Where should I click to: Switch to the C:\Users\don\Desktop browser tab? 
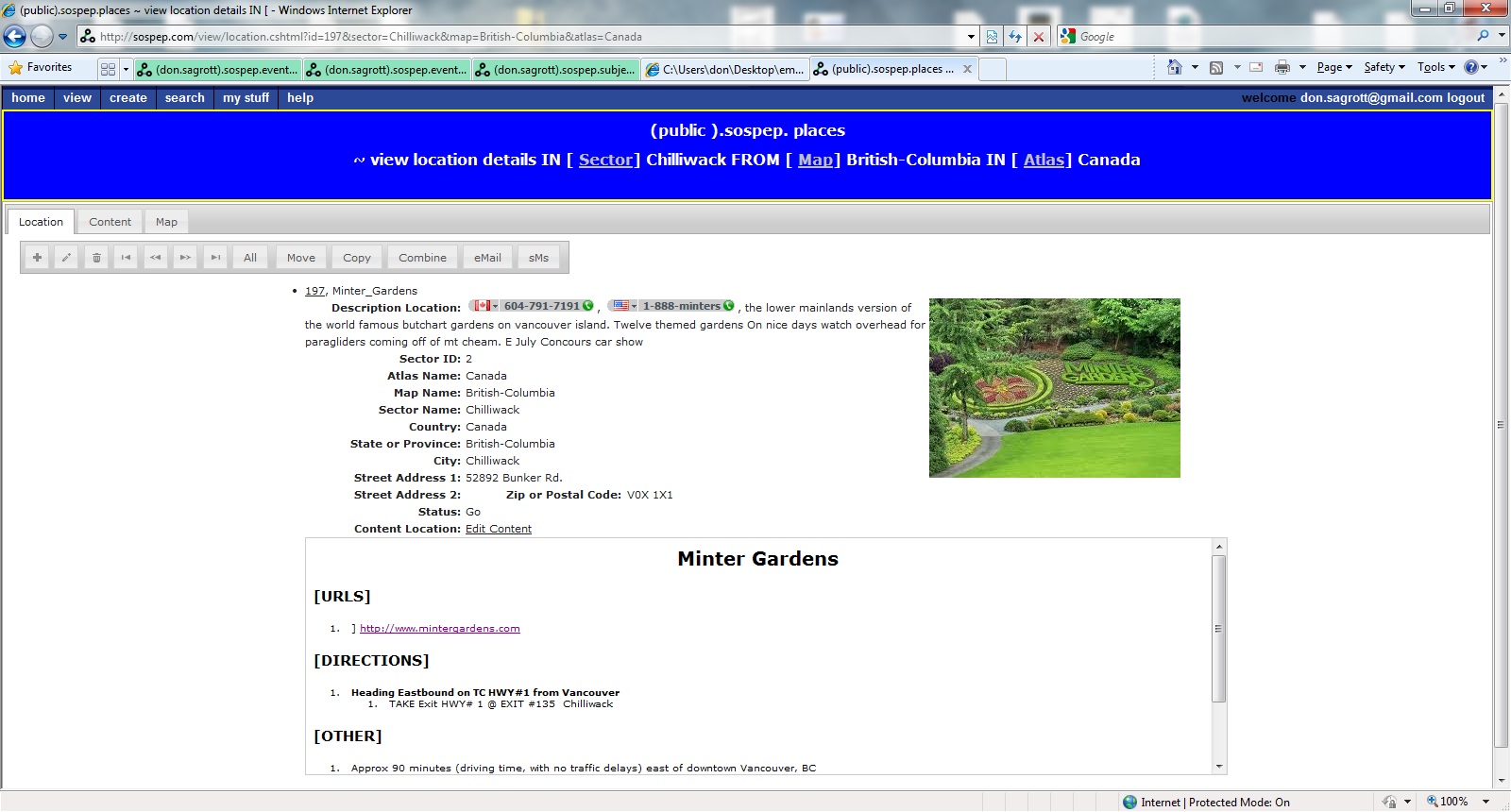pyautogui.click(x=725, y=69)
